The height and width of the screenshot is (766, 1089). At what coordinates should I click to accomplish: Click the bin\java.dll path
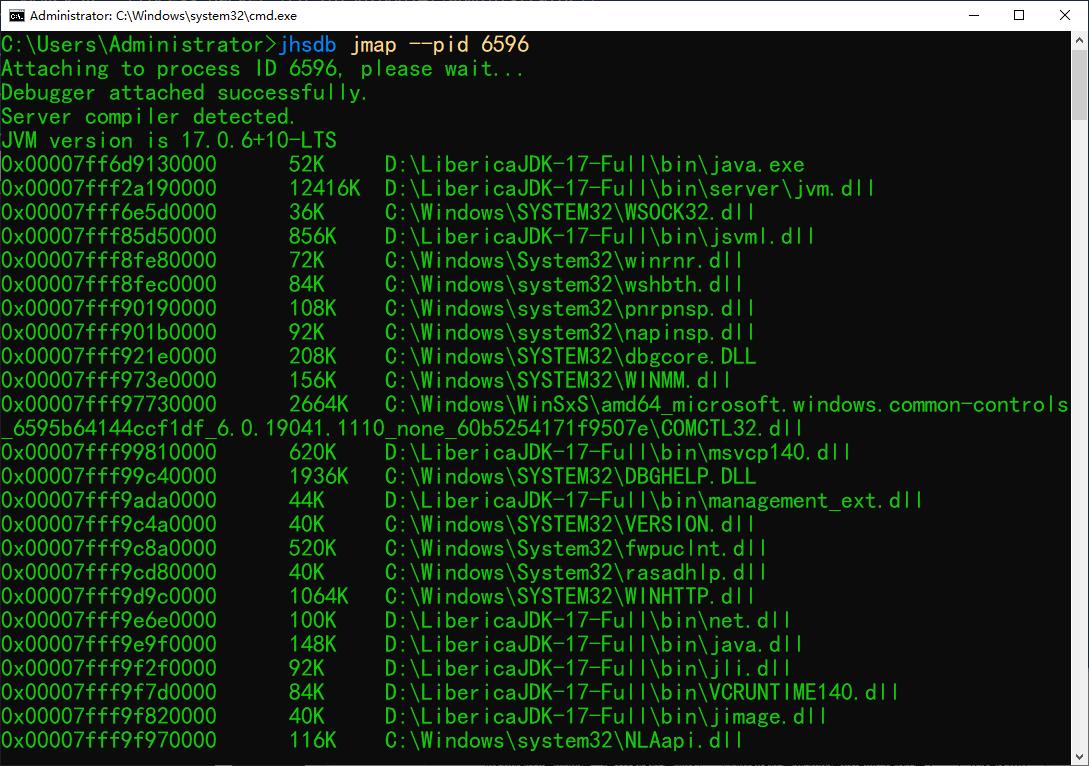tap(594, 644)
